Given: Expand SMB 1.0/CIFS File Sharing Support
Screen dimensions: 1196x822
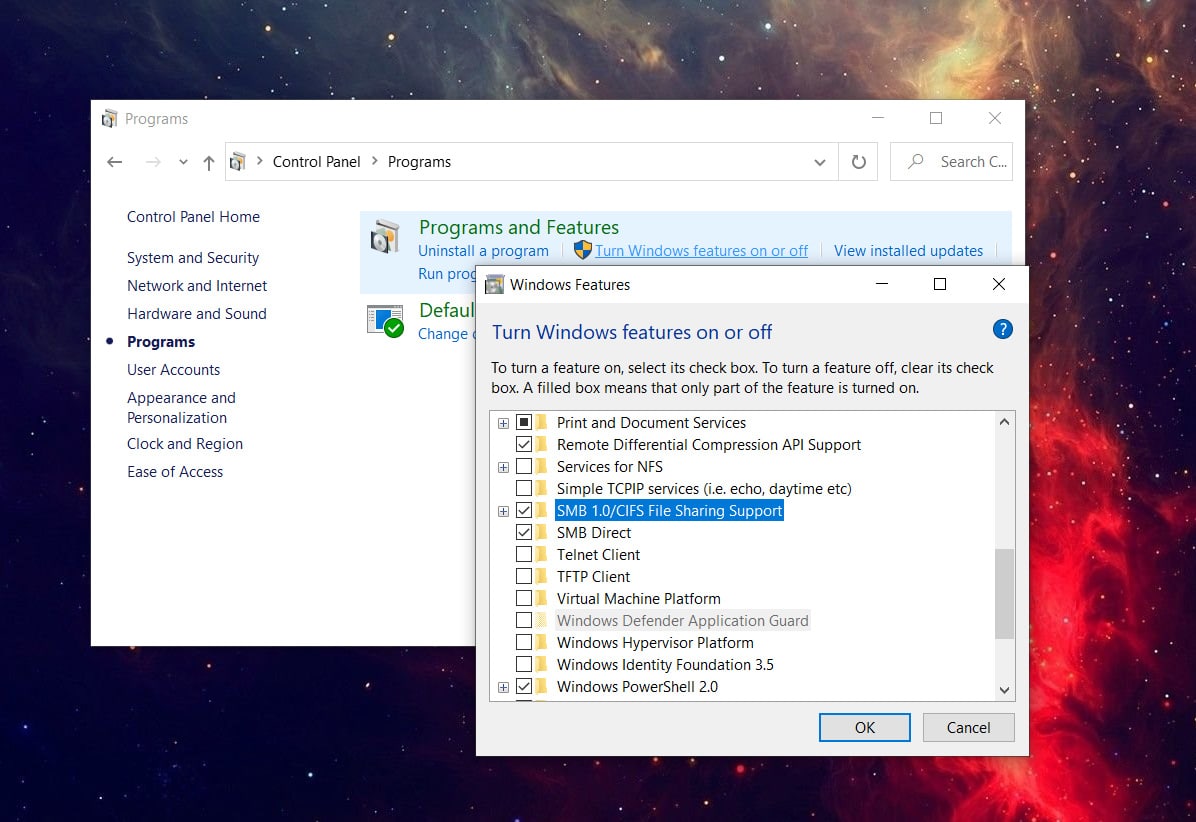Looking at the screenshot, I should point(503,512).
